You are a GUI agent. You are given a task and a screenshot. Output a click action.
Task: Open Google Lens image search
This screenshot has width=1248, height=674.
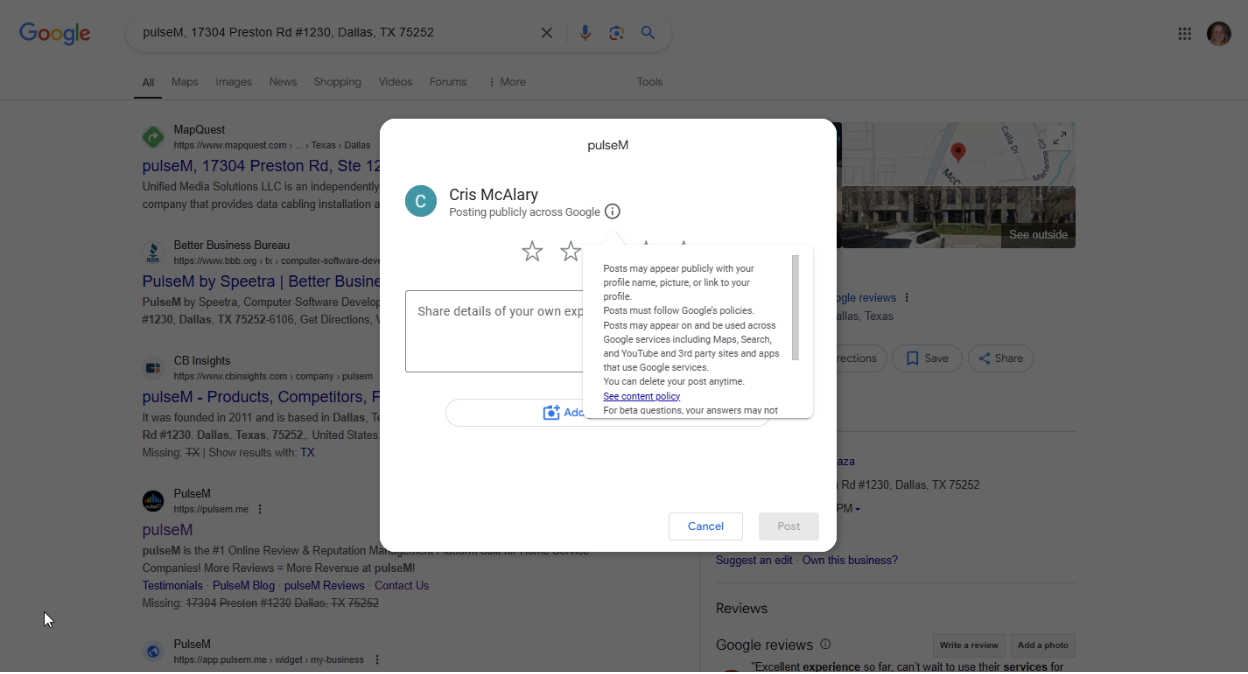tap(616, 33)
